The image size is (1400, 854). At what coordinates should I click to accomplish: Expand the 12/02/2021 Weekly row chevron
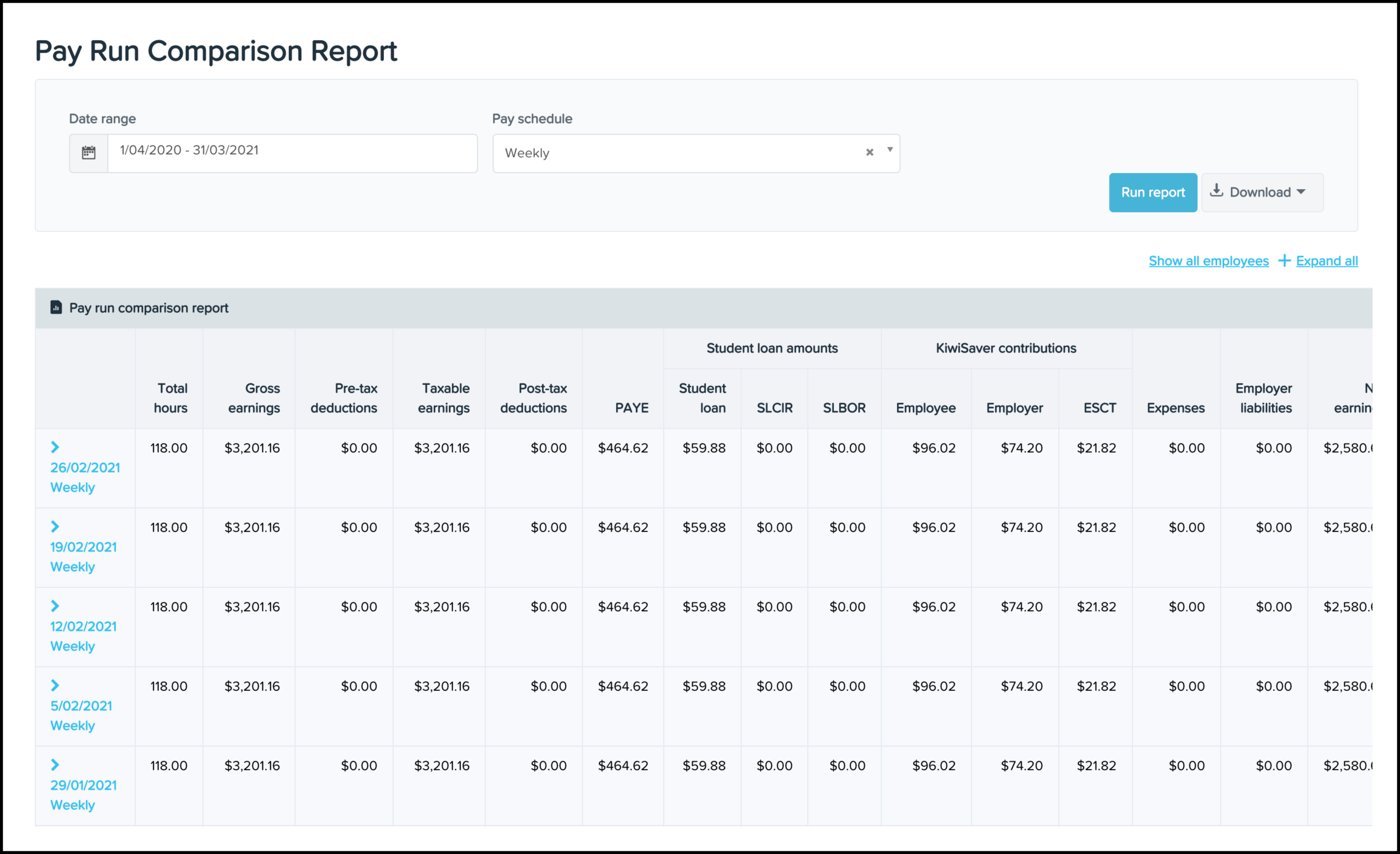coord(55,606)
